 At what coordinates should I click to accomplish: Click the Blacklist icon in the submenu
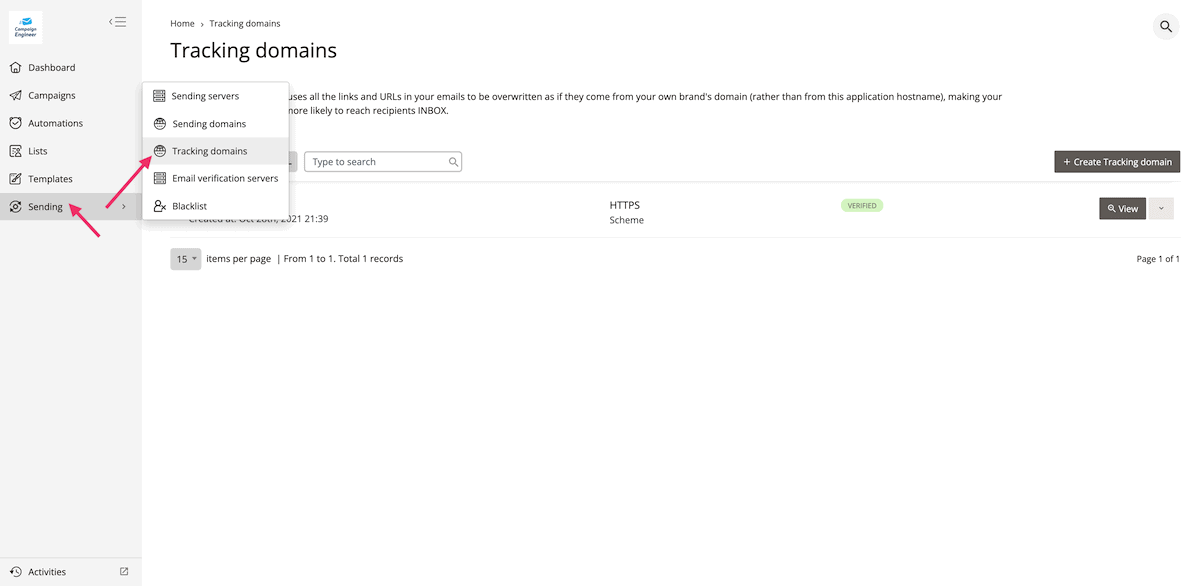[159, 206]
